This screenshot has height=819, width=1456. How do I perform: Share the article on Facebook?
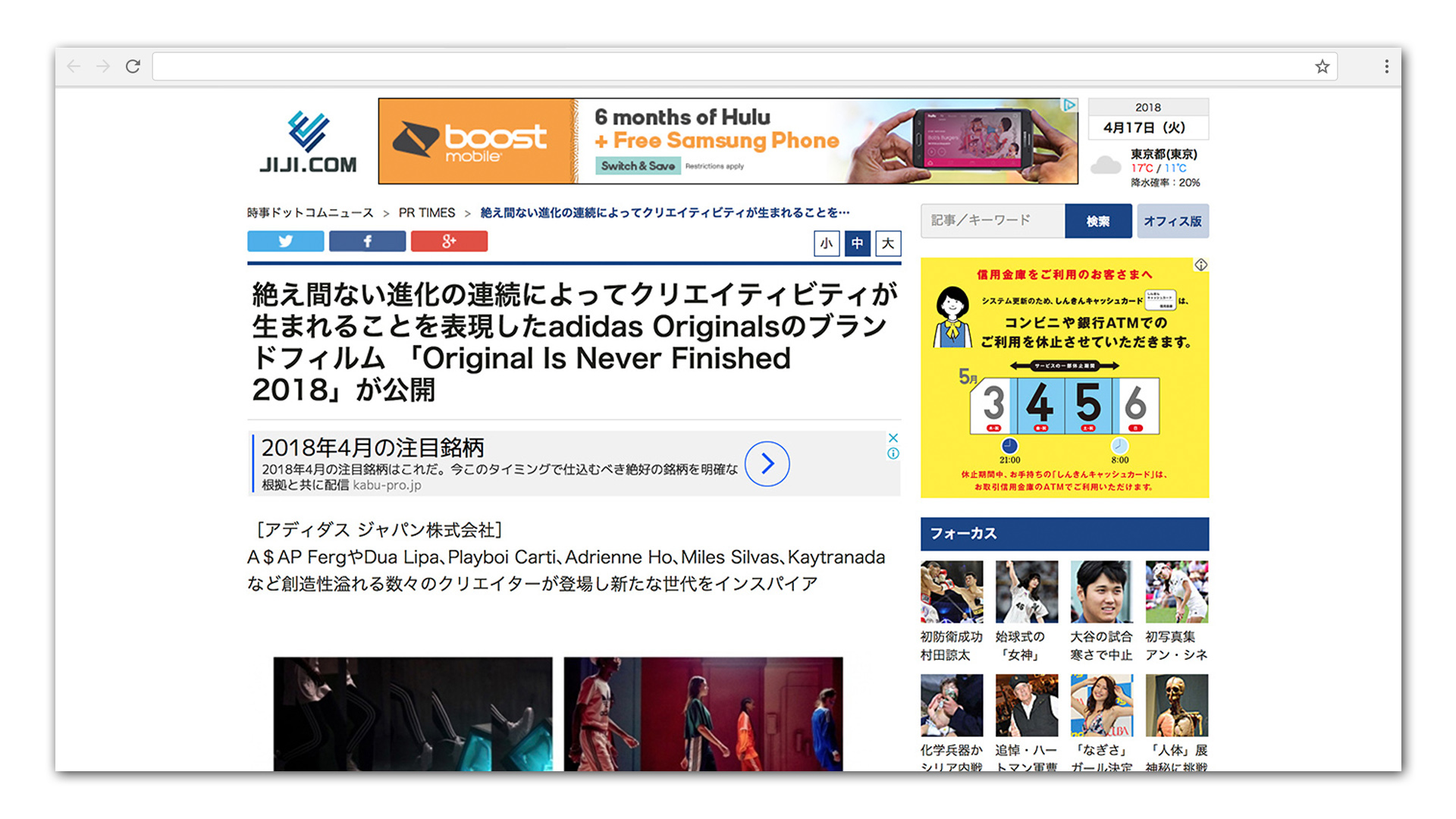(x=367, y=241)
